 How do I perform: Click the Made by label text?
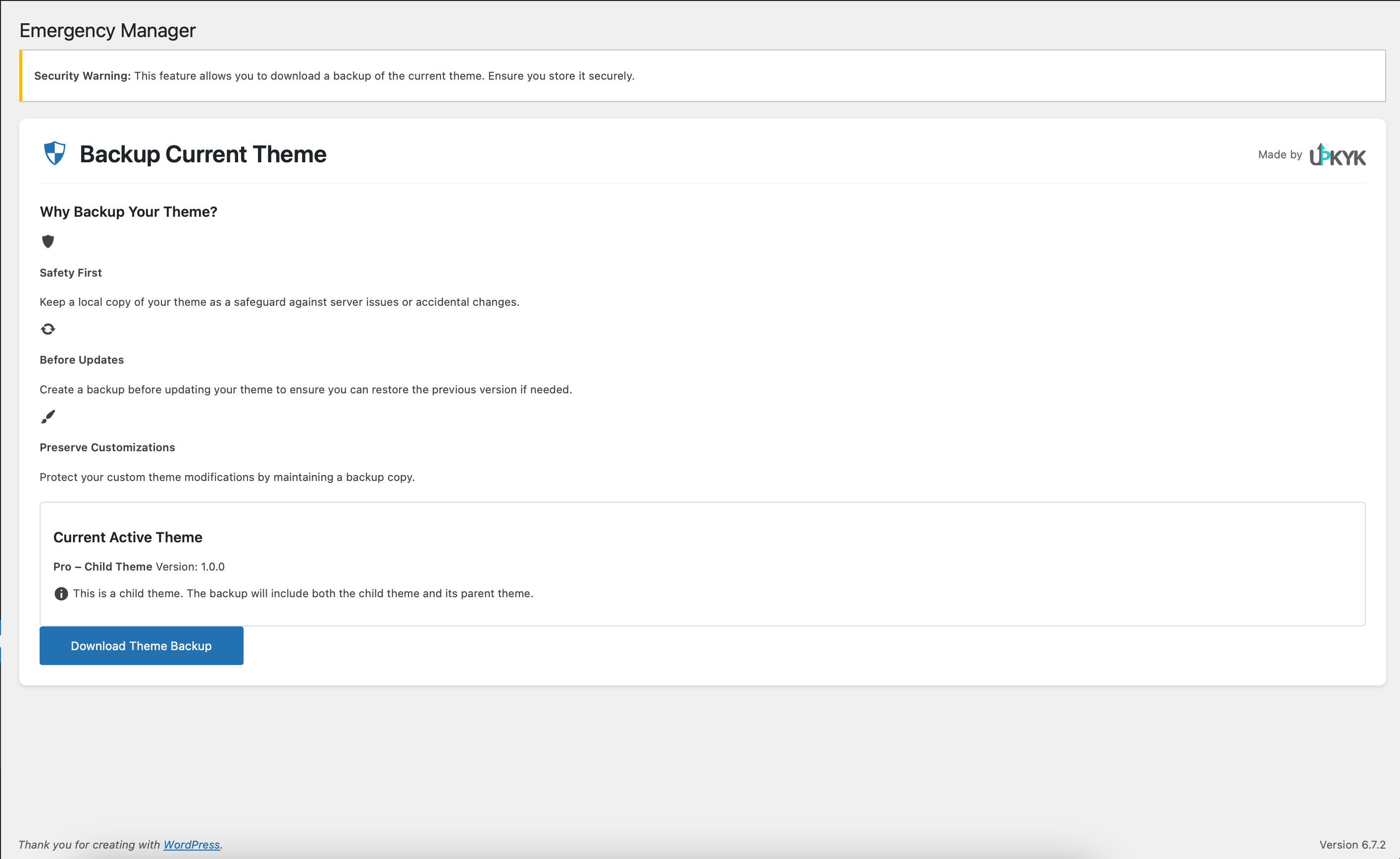1280,154
